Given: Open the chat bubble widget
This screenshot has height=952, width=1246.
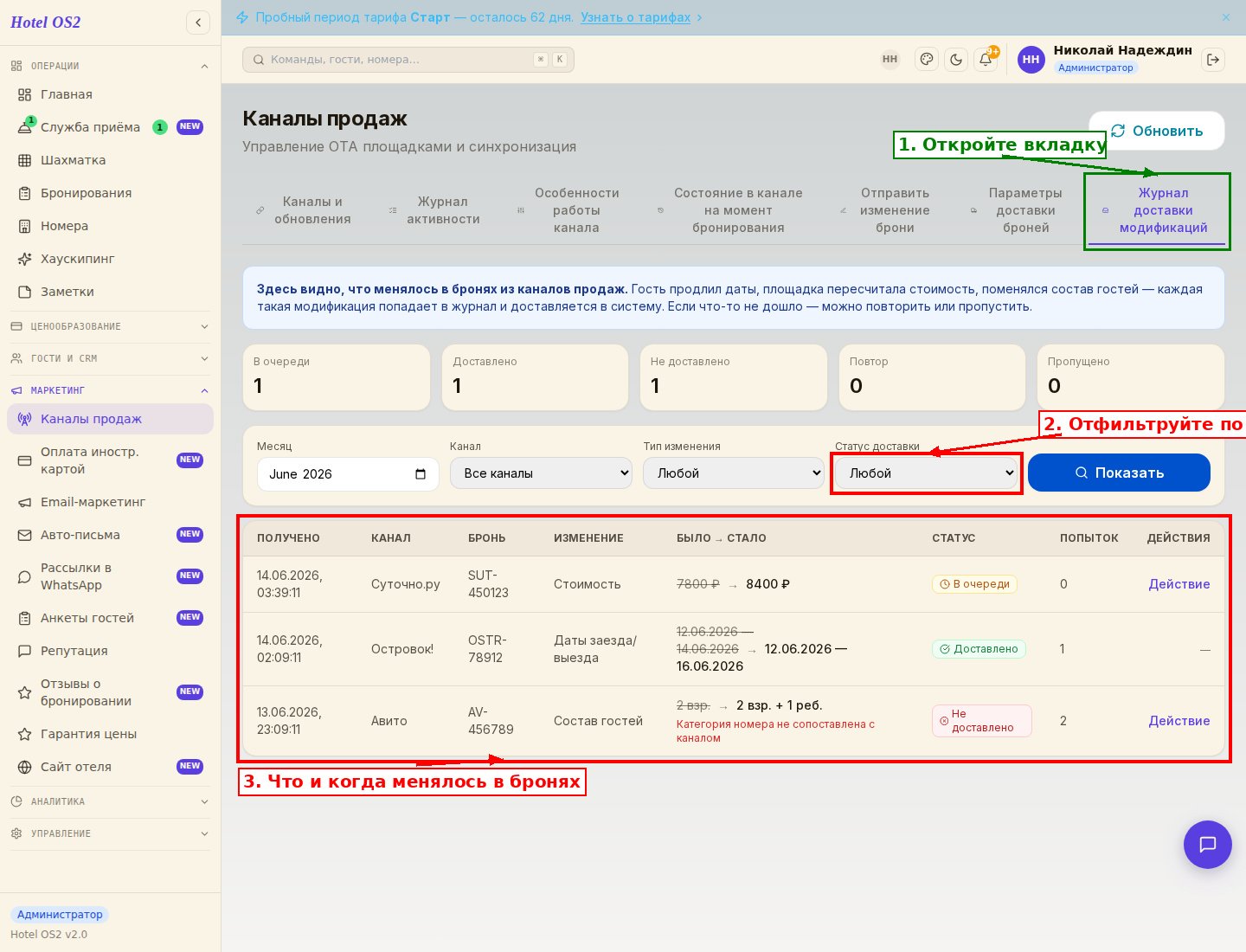Looking at the screenshot, I should (1208, 845).
